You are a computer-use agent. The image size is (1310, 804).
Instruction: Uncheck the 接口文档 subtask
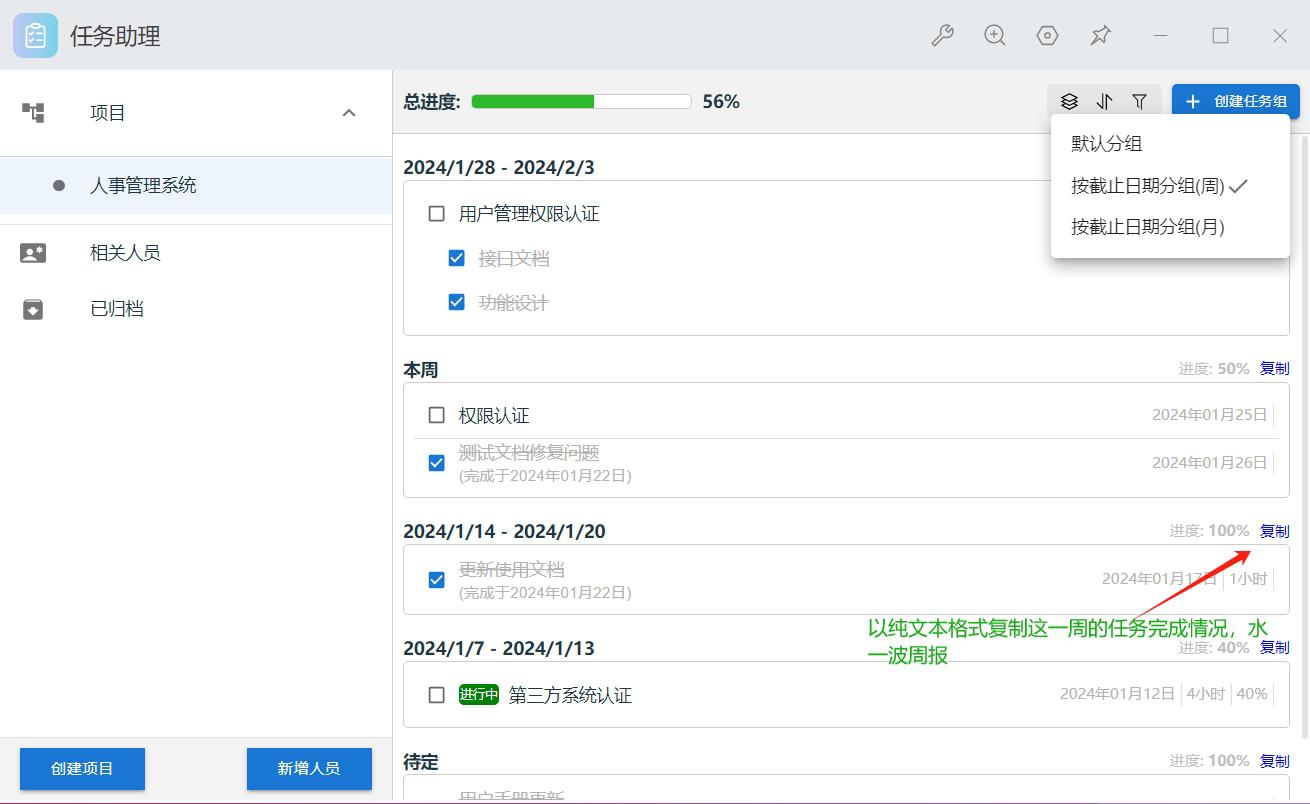point(457,258)
